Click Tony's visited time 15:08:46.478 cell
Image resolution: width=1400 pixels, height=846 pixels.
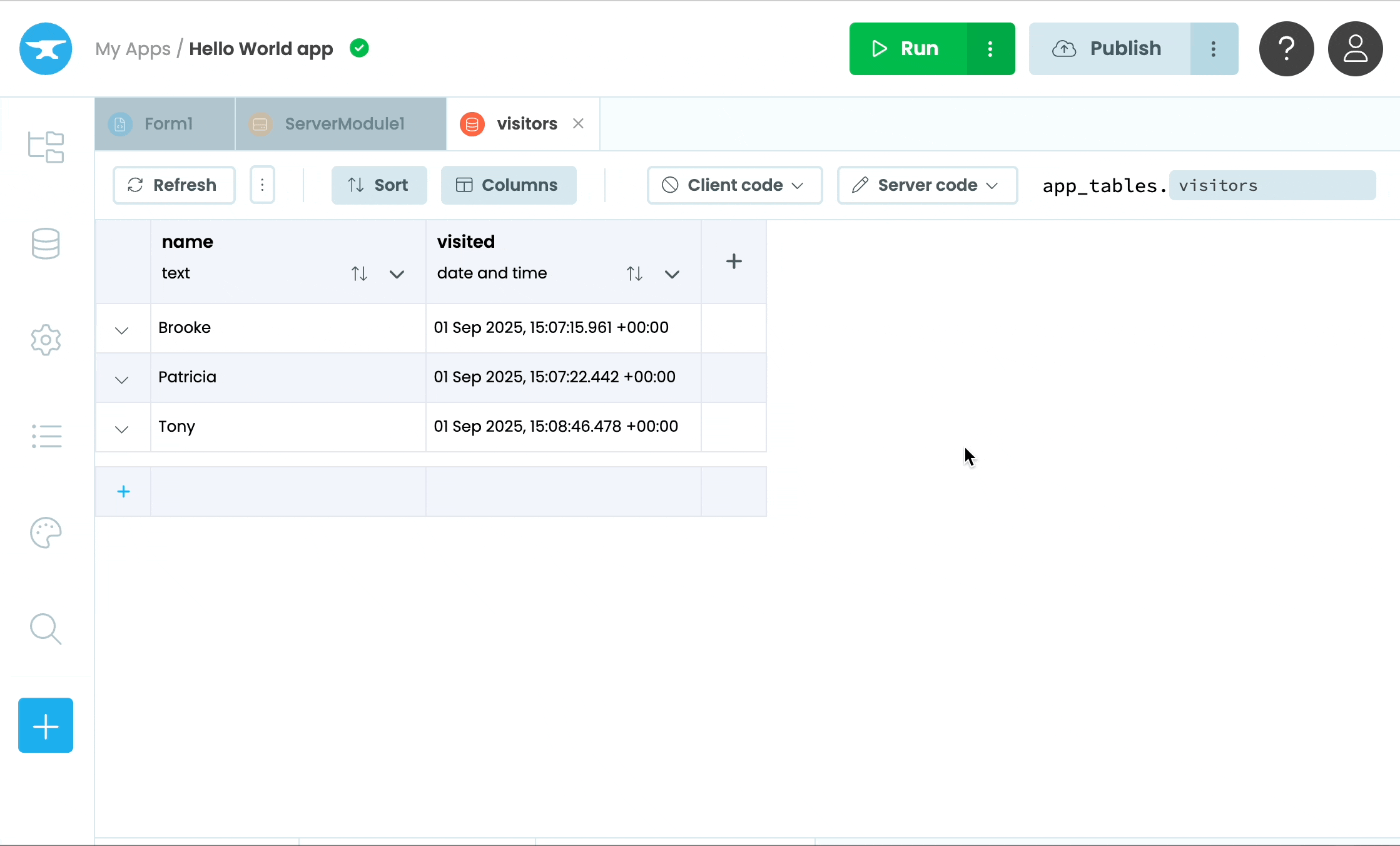point(564,427)
